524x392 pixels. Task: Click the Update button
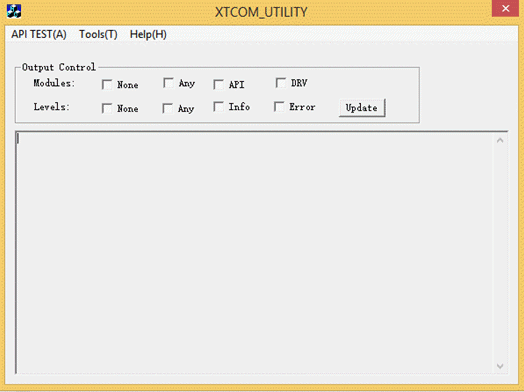click(x=362, y=108)
